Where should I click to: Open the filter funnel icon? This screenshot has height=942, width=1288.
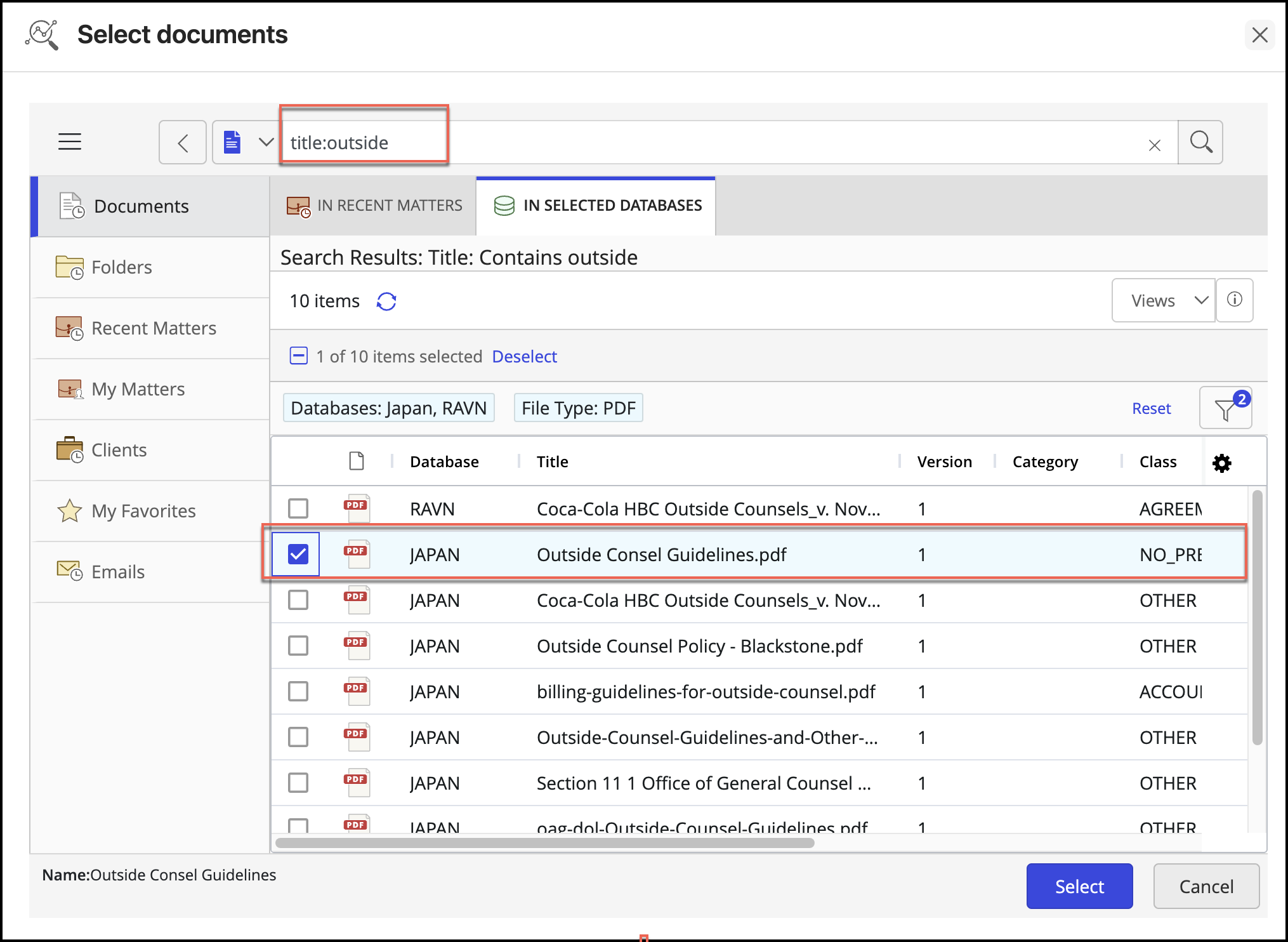click(1225, 409)
